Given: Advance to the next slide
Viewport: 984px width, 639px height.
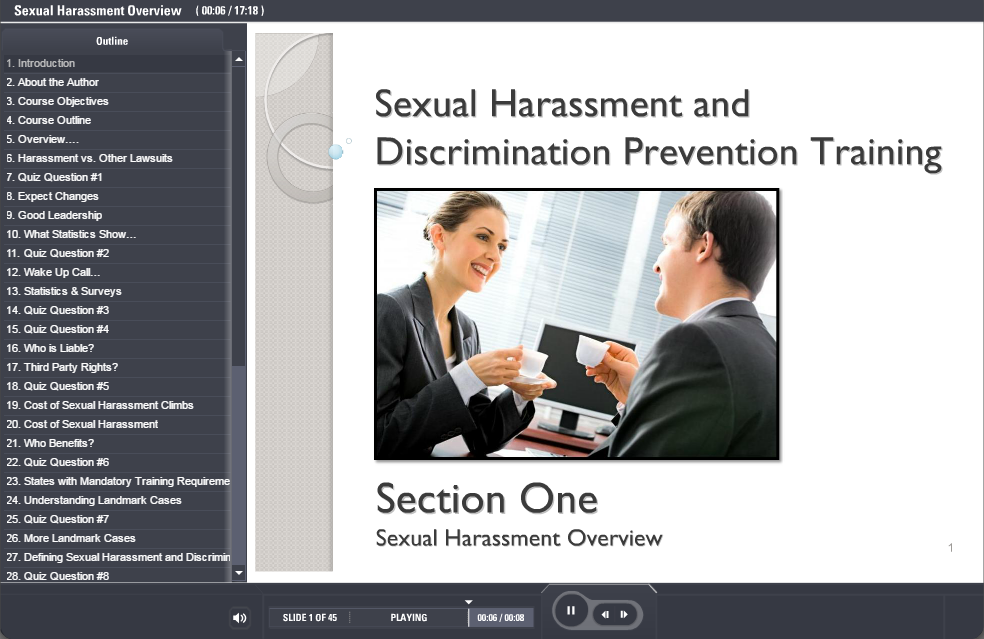Looking at the screenshot, I should [624, 614].
